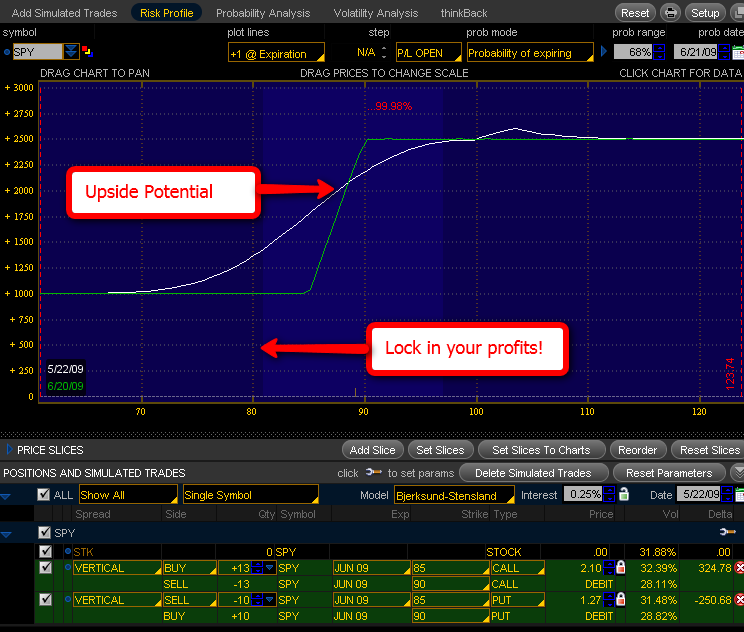Click the lock icon beside price 2.10
Image resolution: width=744 pixels, height=632 pixels.
620,568
